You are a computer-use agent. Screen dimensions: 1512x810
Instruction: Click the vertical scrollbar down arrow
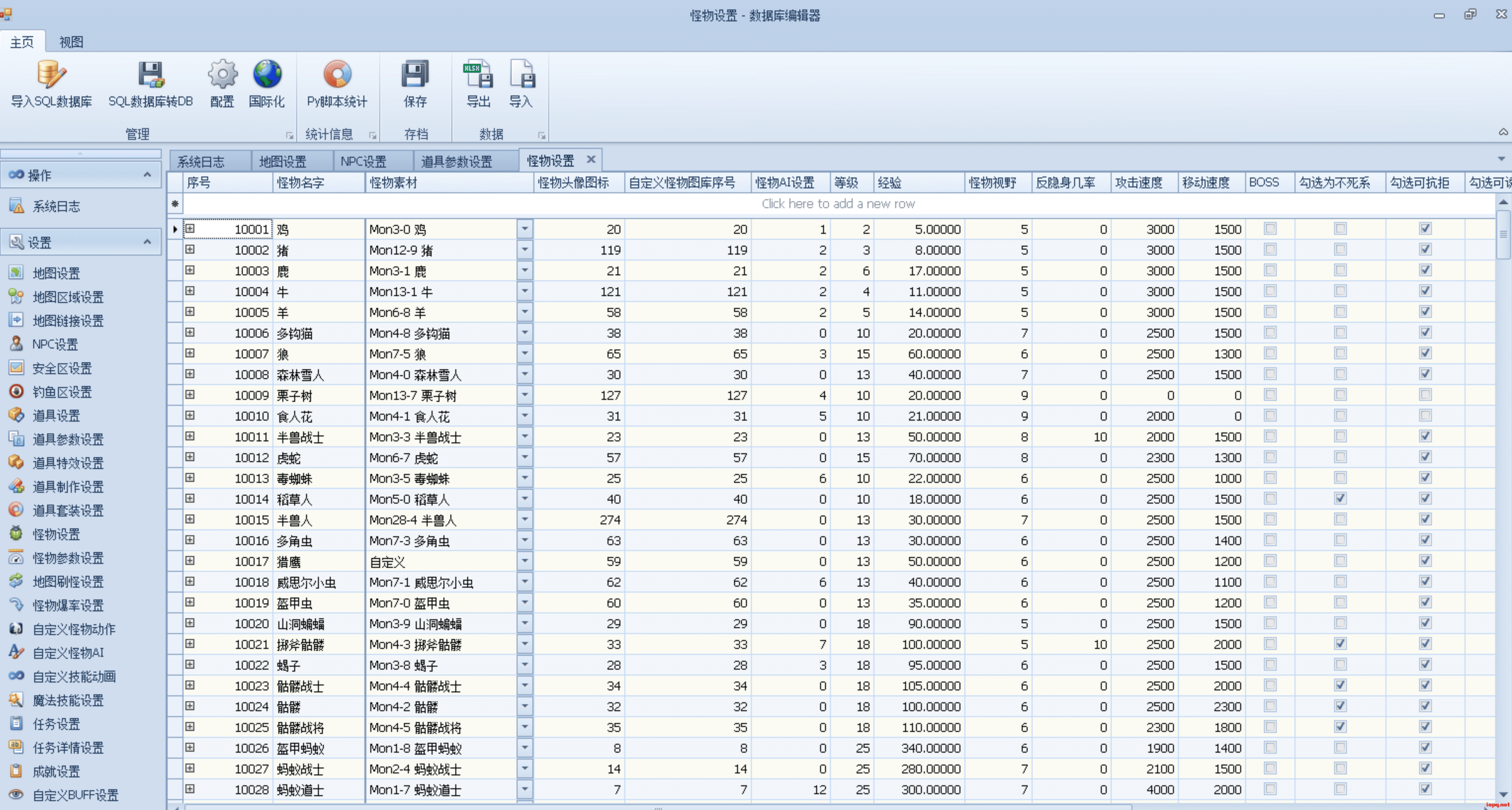coord(1503,794)
